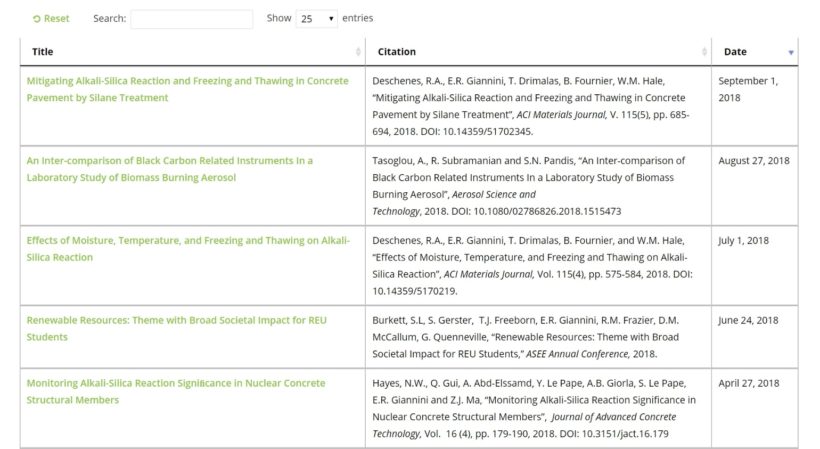Click the green Reset text link

click(x=57, y=19)
